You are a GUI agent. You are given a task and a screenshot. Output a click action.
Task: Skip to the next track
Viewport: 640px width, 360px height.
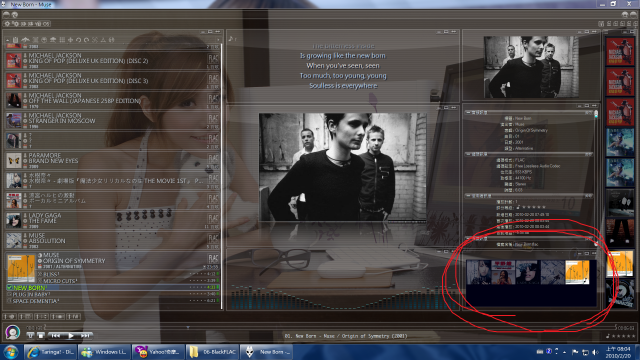coord(85,336)
